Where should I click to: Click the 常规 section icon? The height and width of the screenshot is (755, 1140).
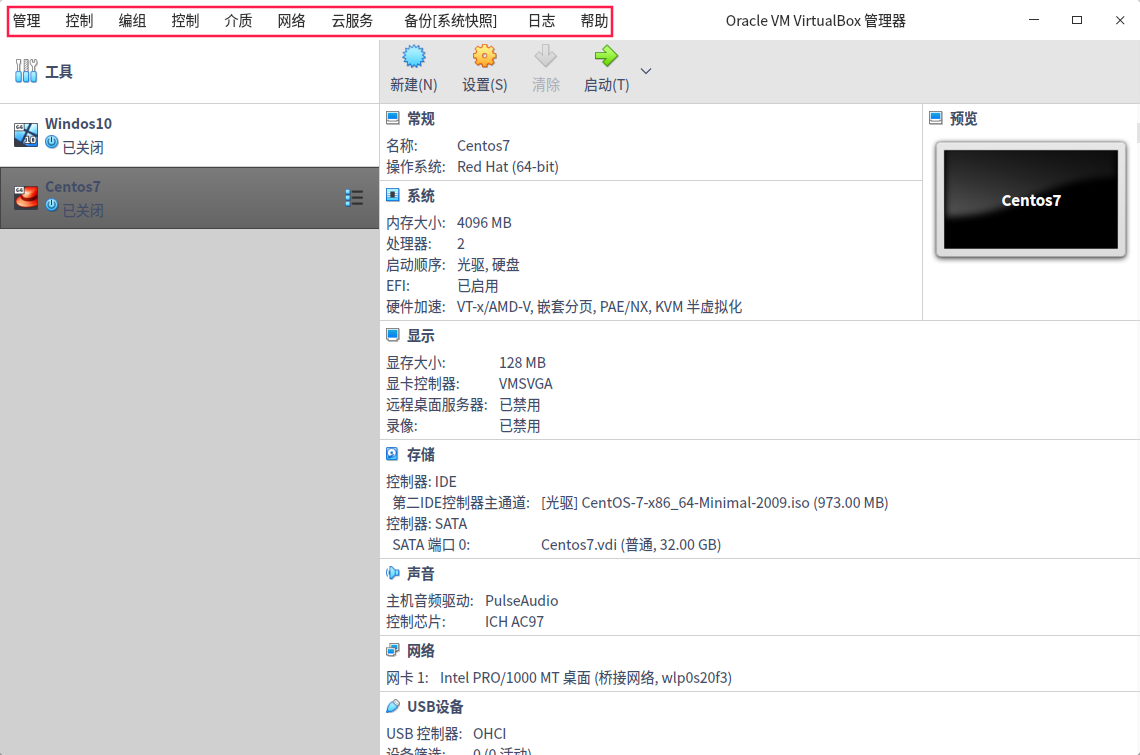[393, 118]
